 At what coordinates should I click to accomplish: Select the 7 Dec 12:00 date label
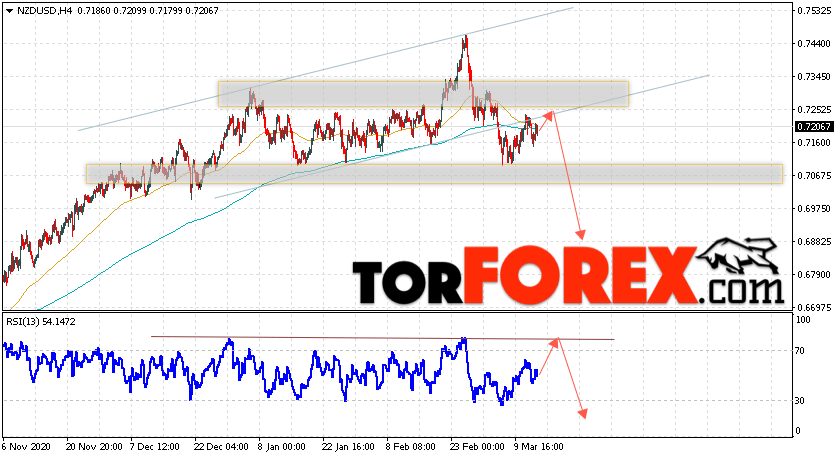pyautogui.click(x=154, y=447)
